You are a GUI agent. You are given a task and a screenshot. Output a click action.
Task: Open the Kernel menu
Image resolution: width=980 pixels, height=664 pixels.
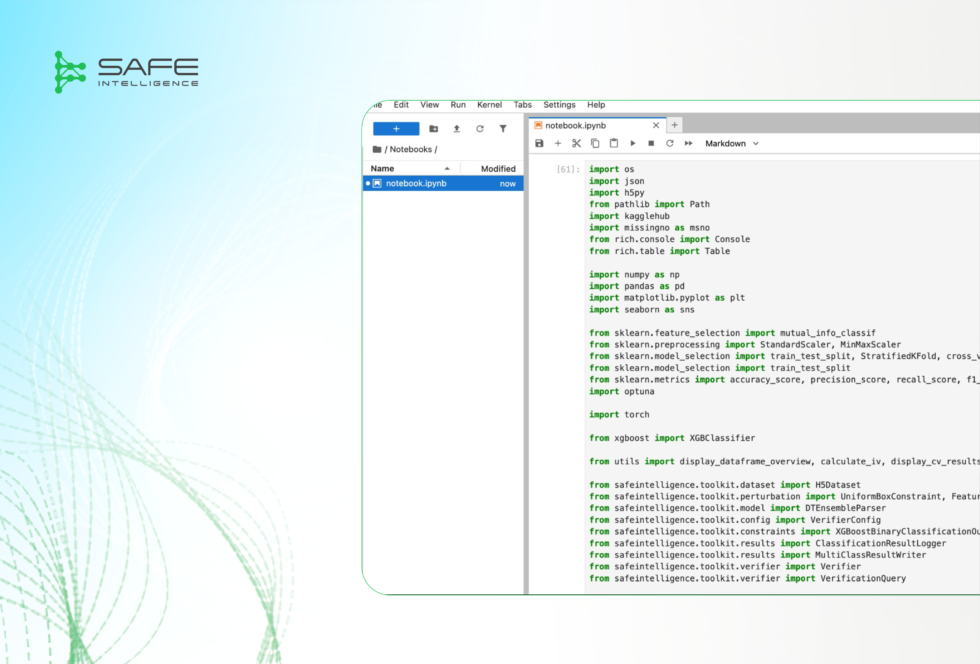489,105
